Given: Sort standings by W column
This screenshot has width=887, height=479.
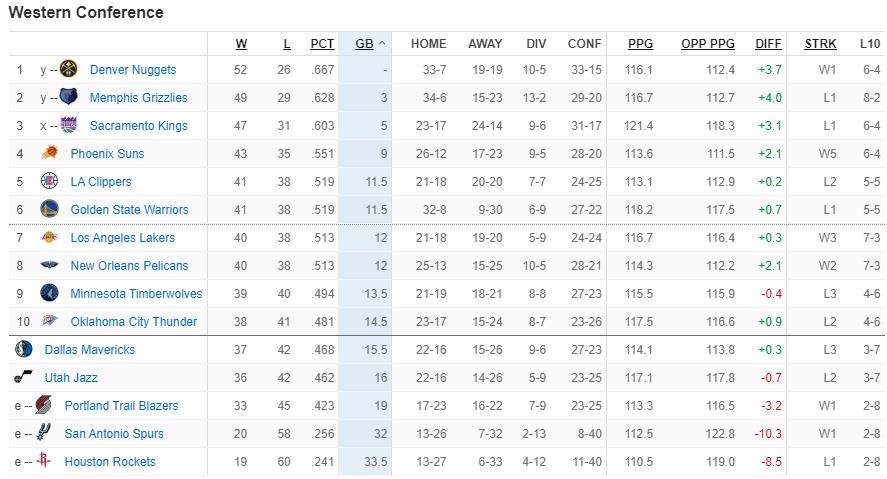Looking at the screenshot, I should (242, 44).
